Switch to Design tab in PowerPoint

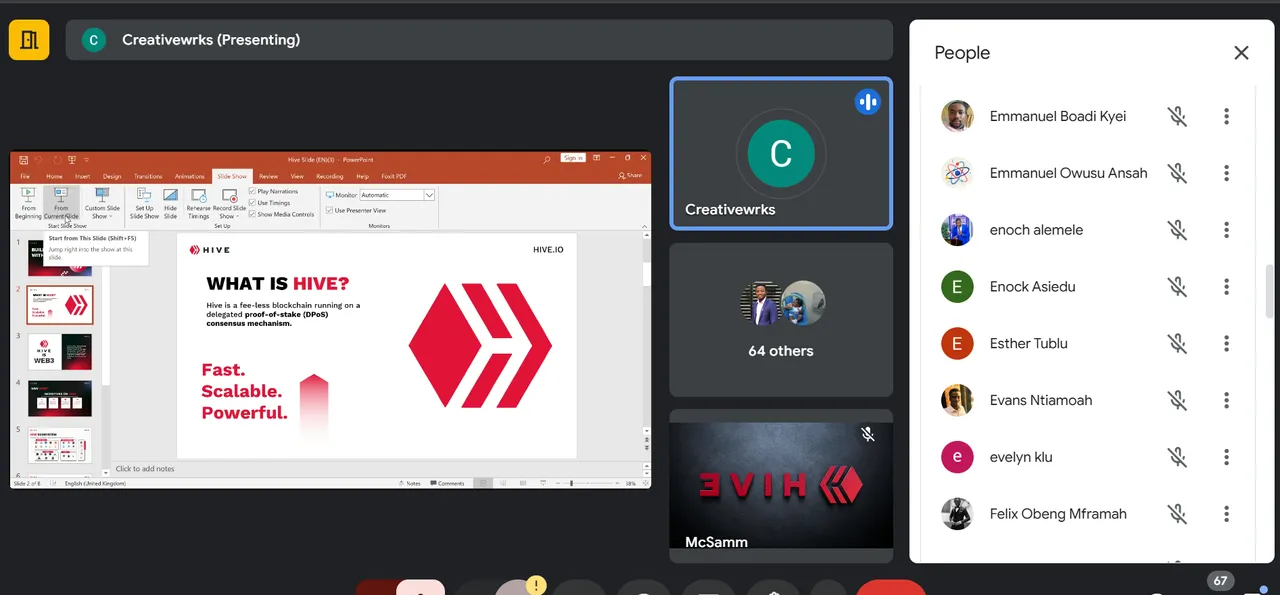tap(112, 176)
